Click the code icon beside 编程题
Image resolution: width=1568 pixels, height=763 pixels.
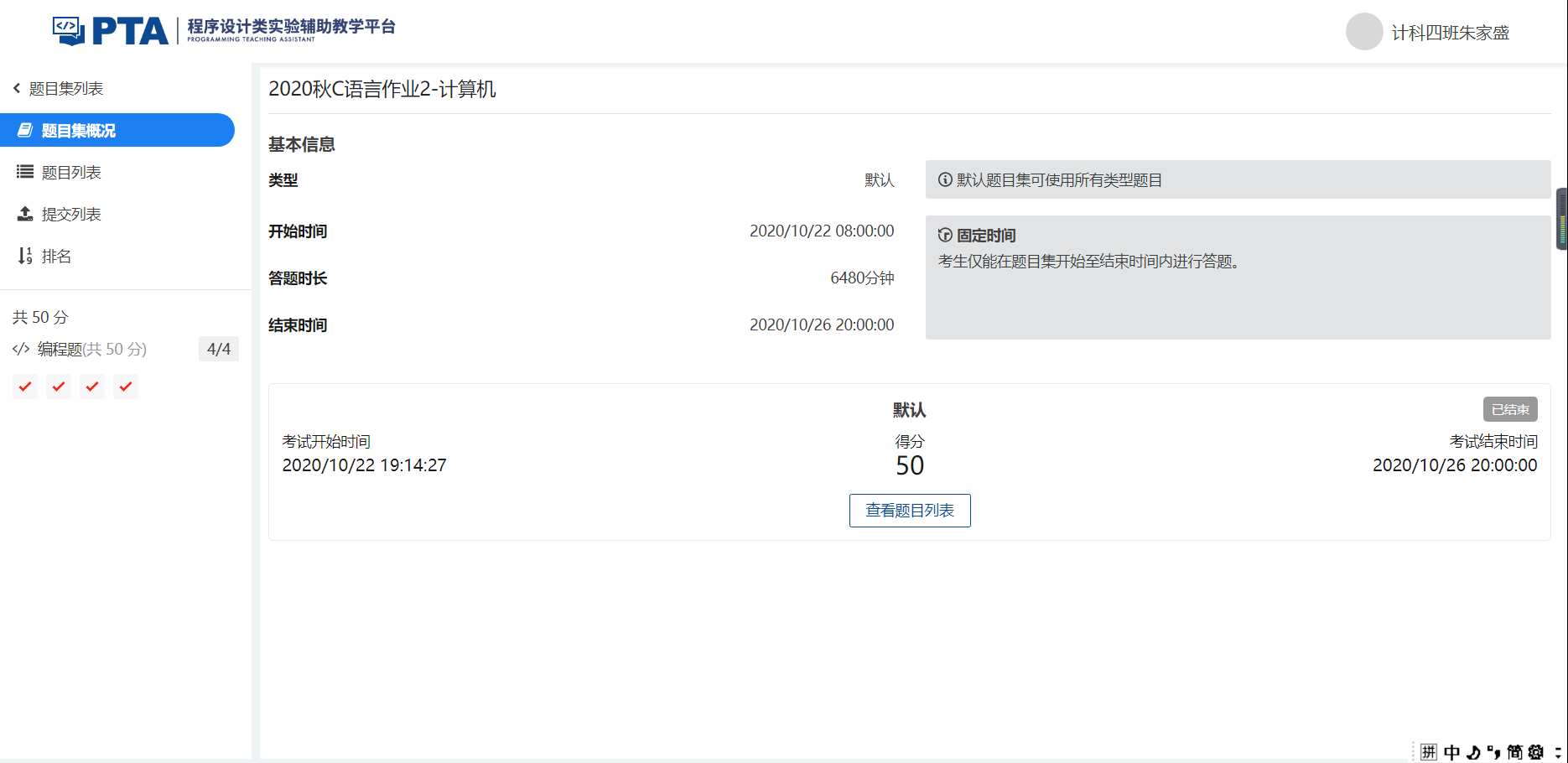21,349
